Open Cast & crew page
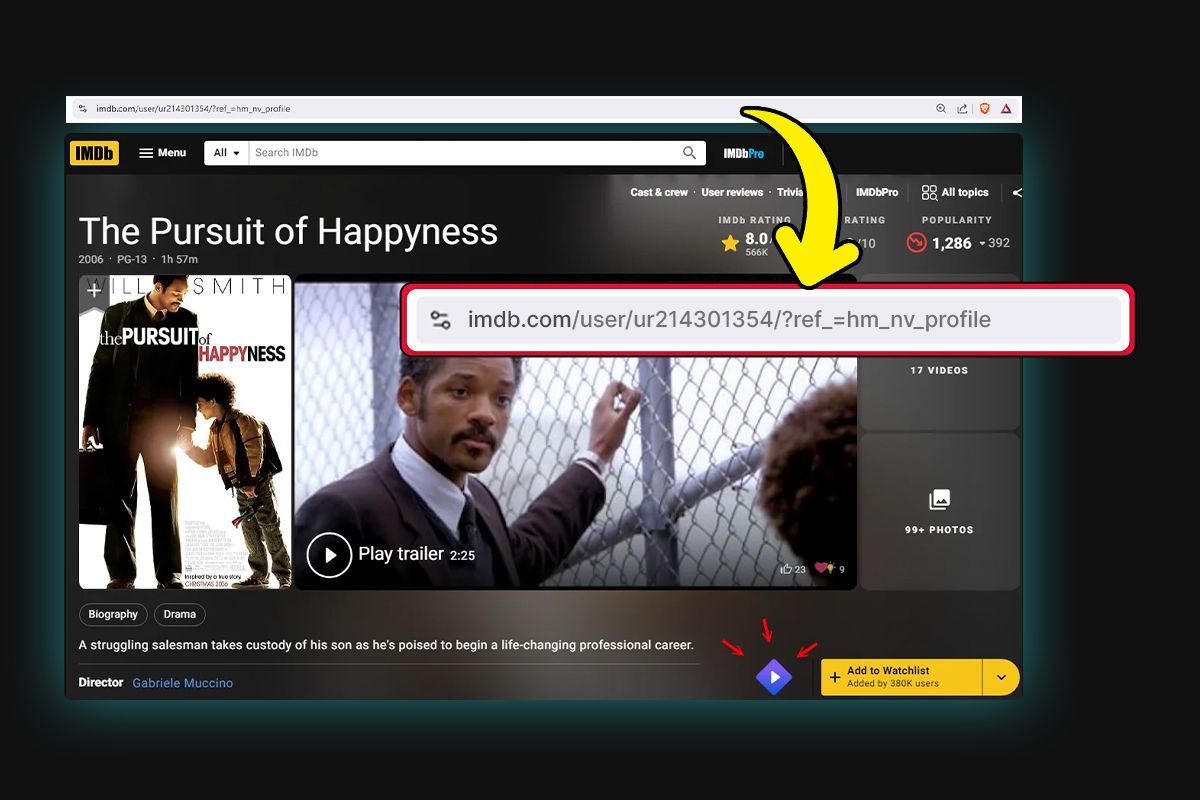Screen dimensions: 1200x800 (659, 192)
